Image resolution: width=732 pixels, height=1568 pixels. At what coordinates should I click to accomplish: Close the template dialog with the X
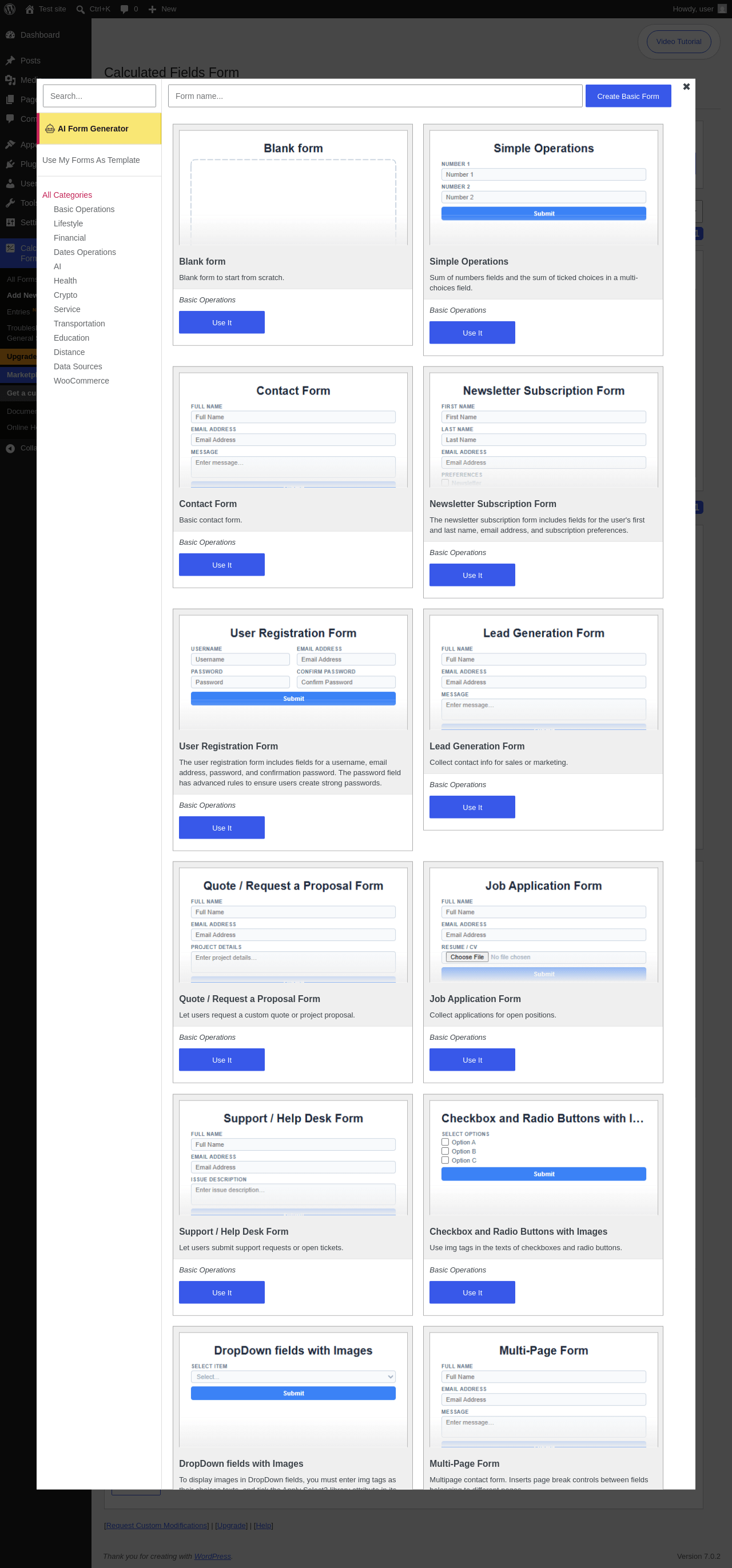[x=686, y=87]
